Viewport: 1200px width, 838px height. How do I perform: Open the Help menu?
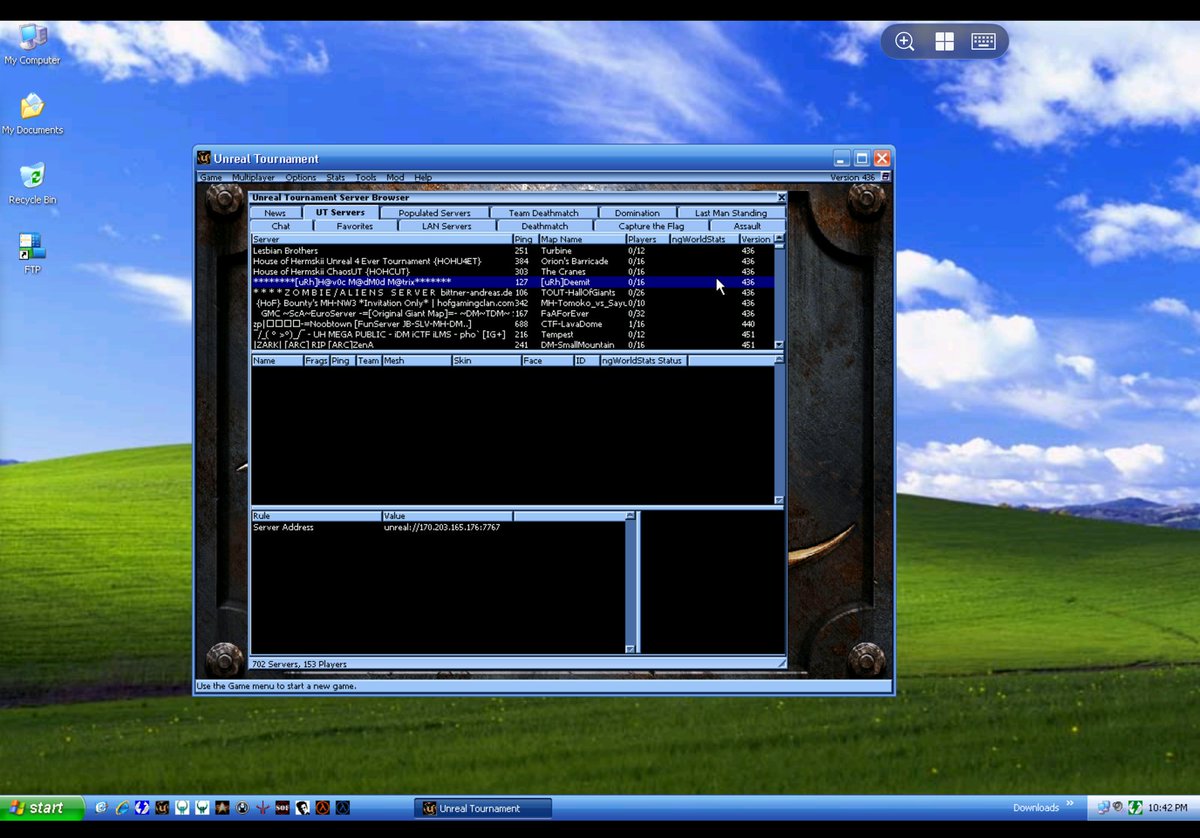point(423,177)
